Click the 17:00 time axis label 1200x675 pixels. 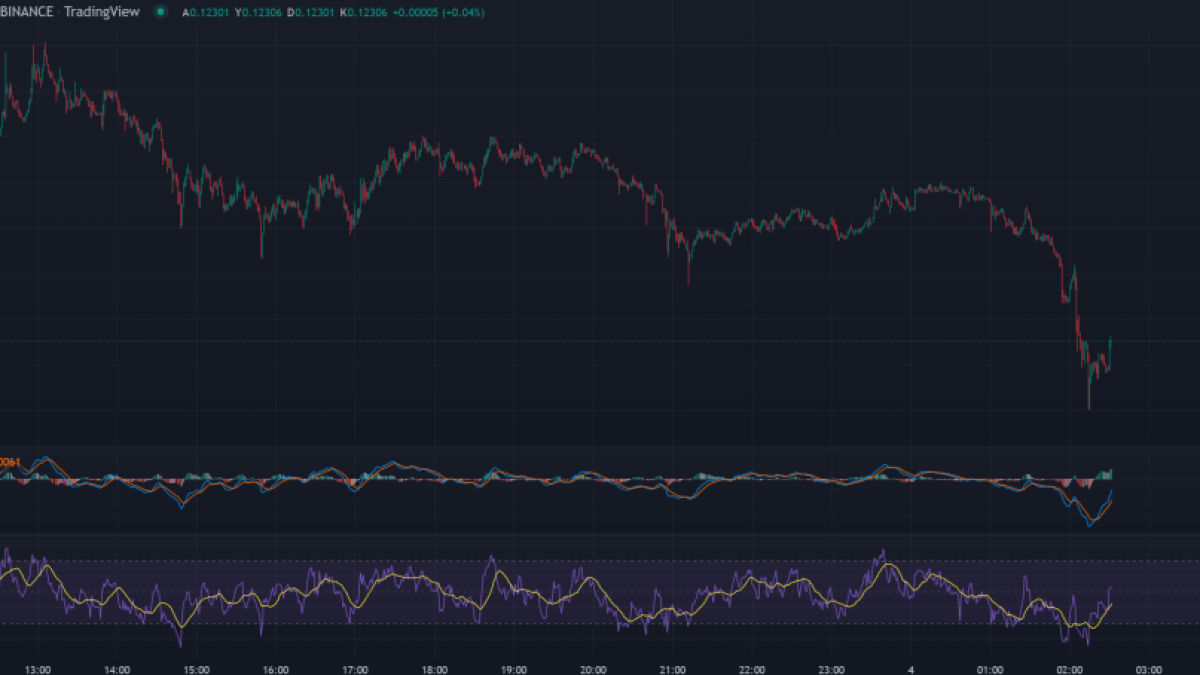point(355,670)
